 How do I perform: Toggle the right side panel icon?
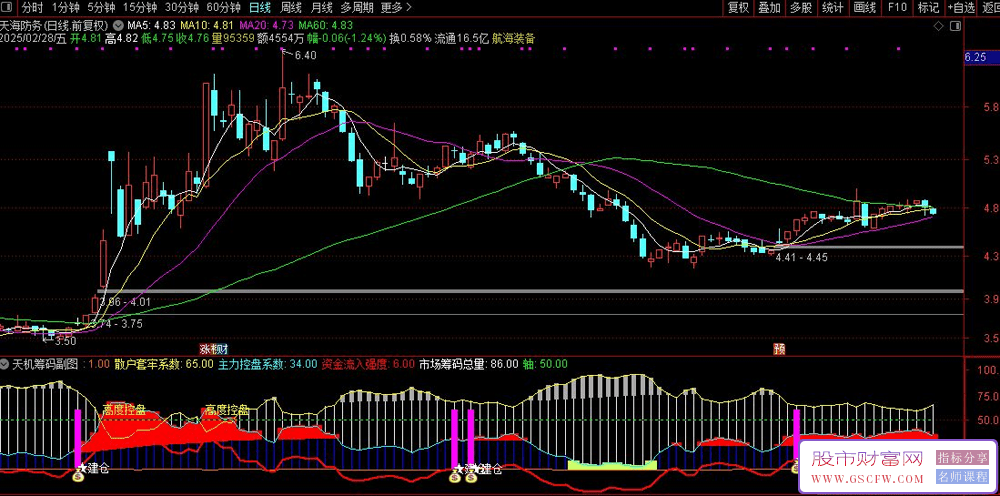(x=955, y=26)
